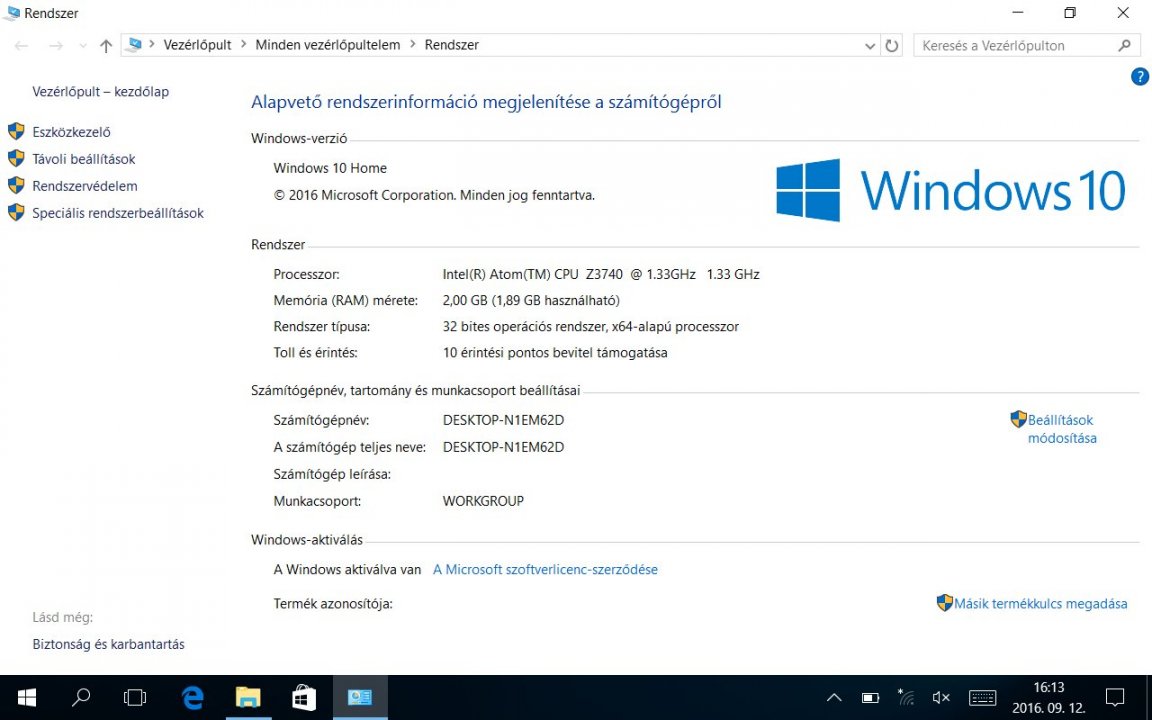Open the touch keyboard

coord(982,697)
